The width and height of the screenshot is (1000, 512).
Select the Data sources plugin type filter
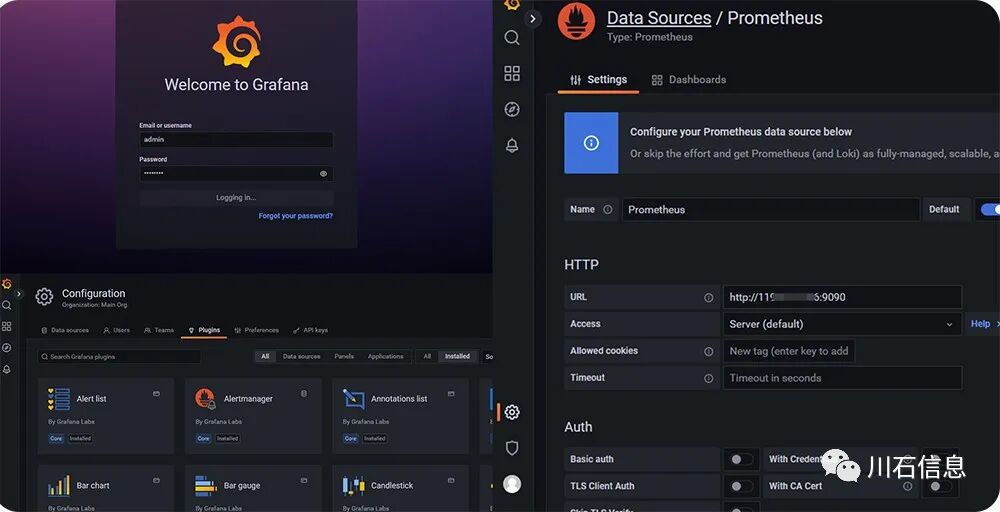(302, 356)
